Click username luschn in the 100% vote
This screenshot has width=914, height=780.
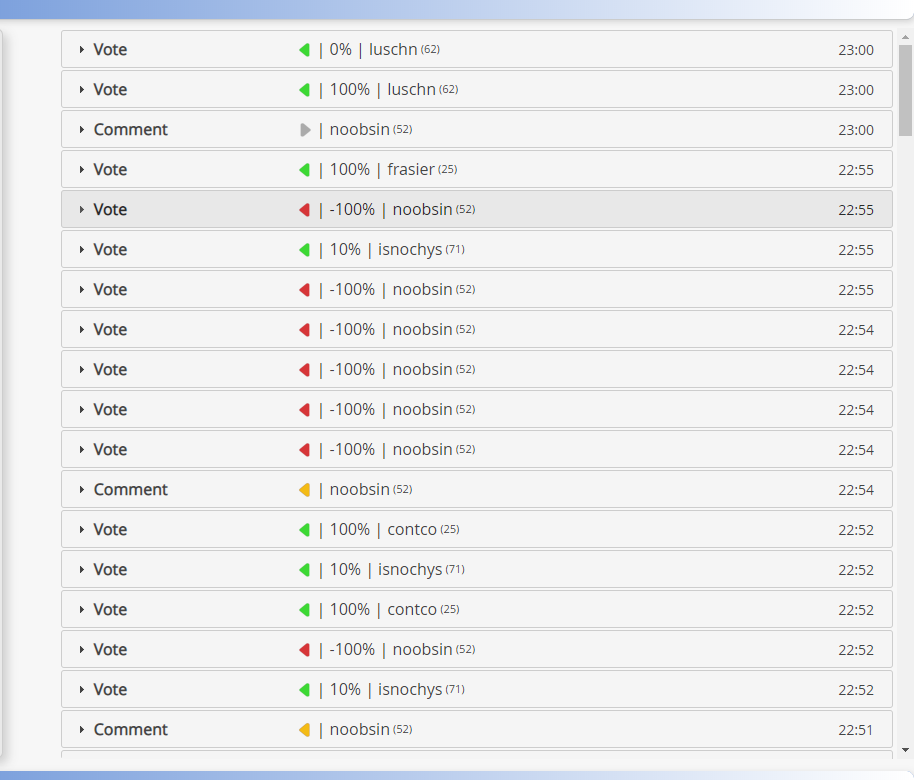(412, 90)
